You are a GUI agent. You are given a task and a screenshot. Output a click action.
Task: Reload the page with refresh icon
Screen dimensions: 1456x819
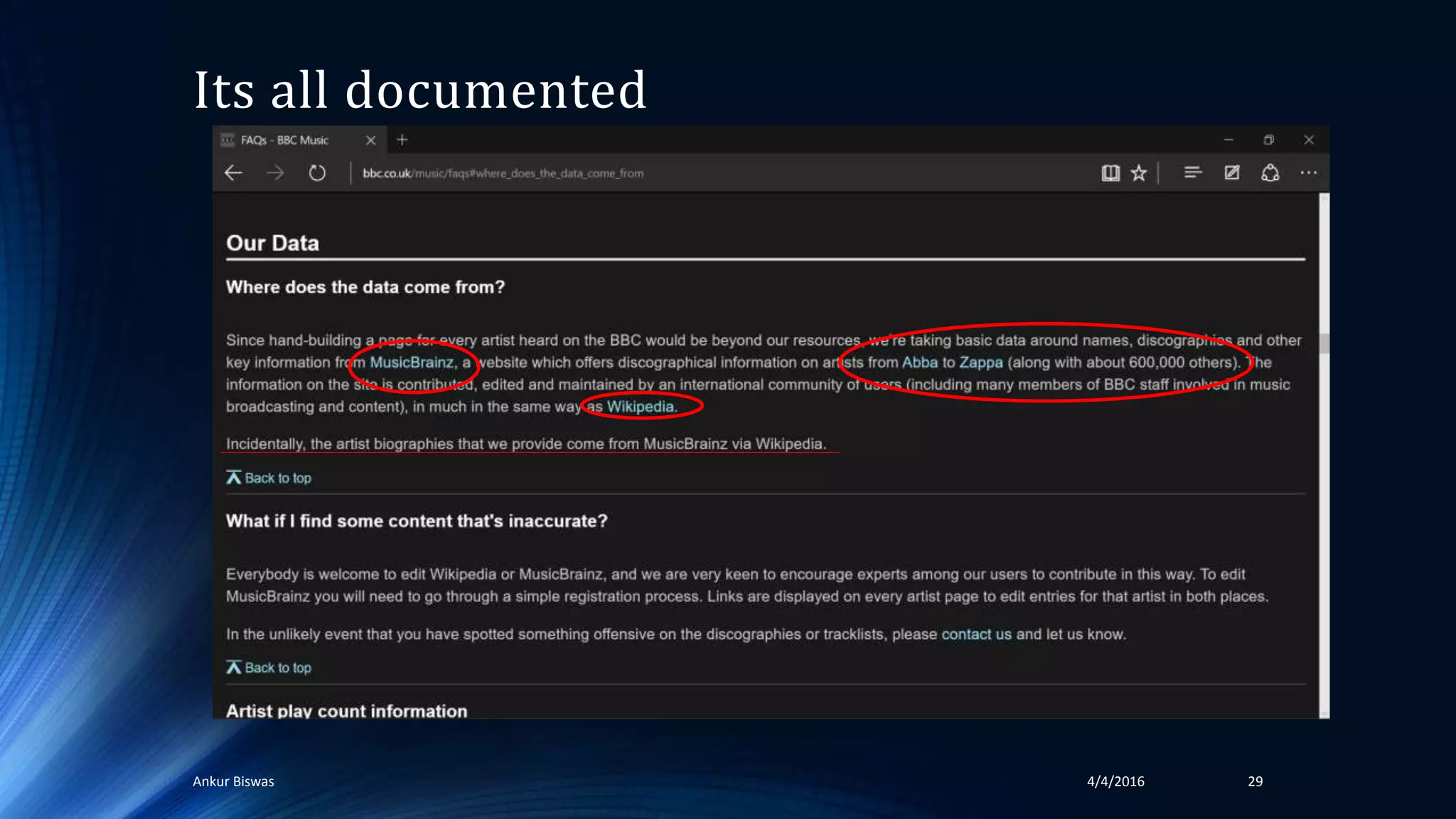tap(317, 173)
